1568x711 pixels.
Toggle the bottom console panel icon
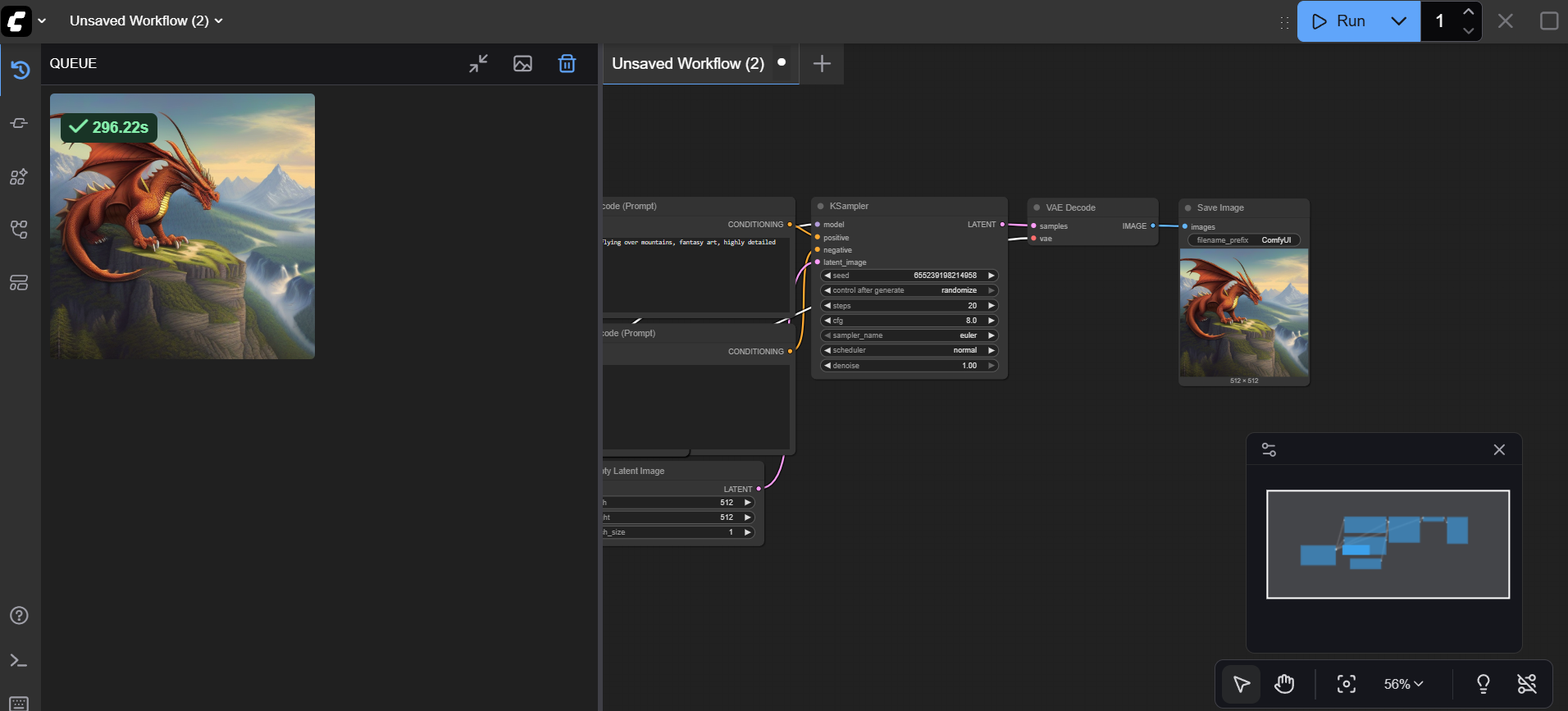coord(19,661)
